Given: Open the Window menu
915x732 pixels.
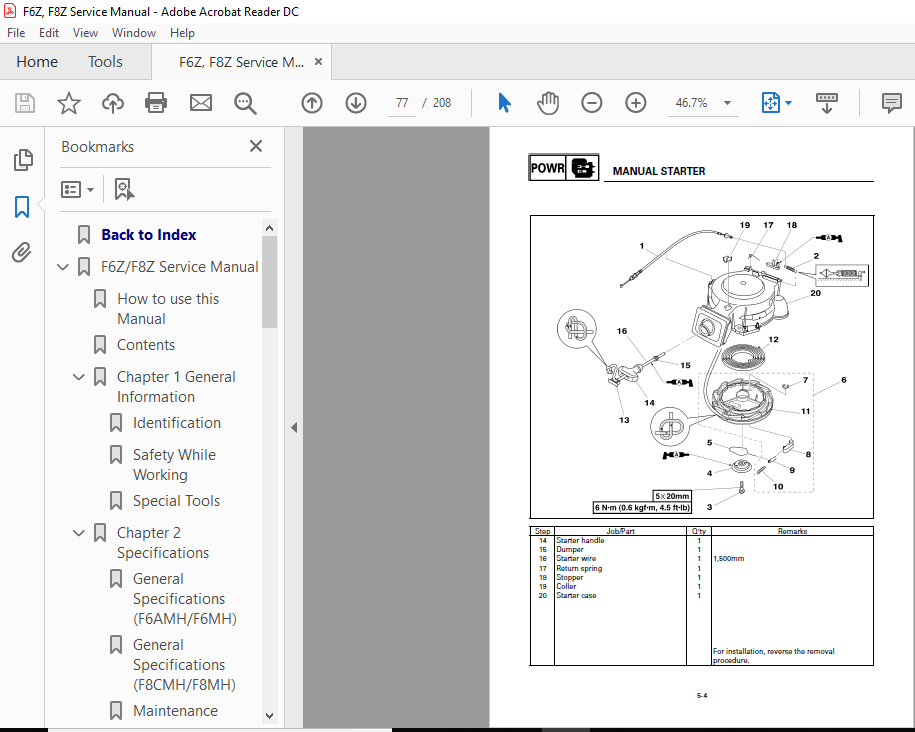Looking at the screenshot, I should 134,33.
